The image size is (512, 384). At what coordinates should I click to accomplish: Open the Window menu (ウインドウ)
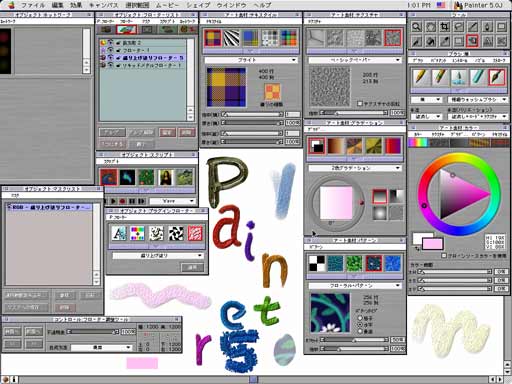[x=232, y=5]
